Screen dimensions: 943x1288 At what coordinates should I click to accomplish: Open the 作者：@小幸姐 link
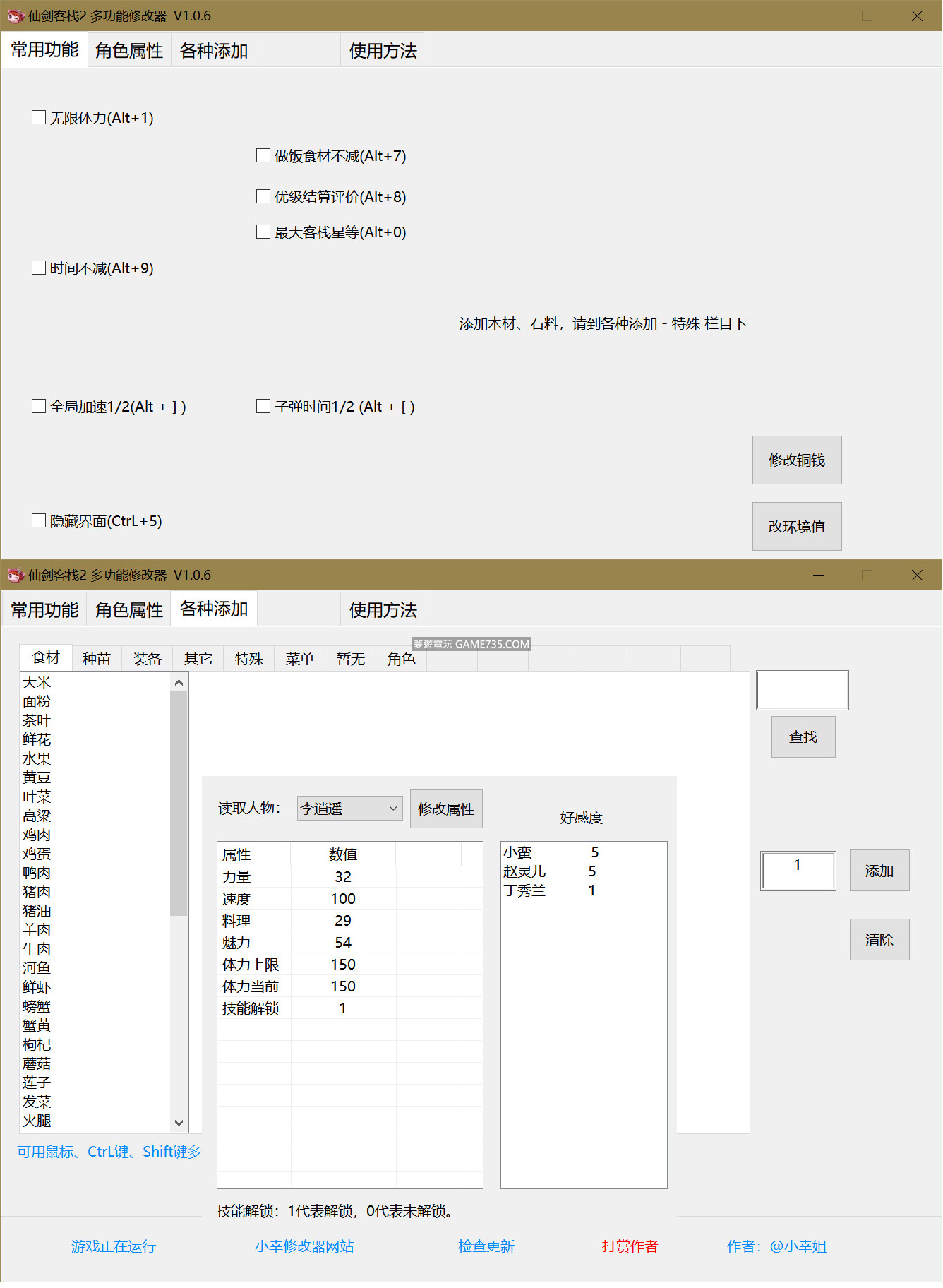point(776,1246)
